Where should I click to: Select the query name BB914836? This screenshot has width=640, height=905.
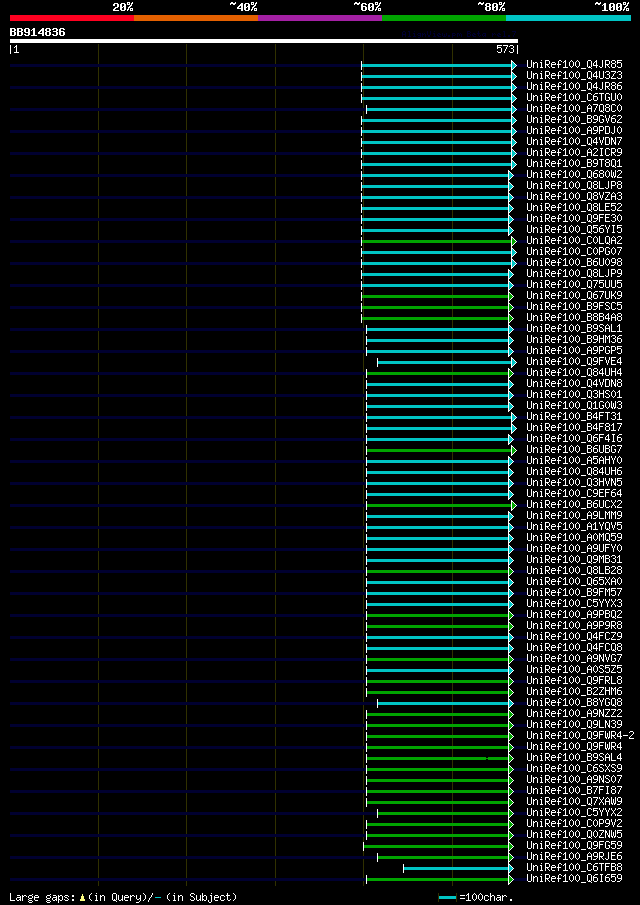coord(38,33)
